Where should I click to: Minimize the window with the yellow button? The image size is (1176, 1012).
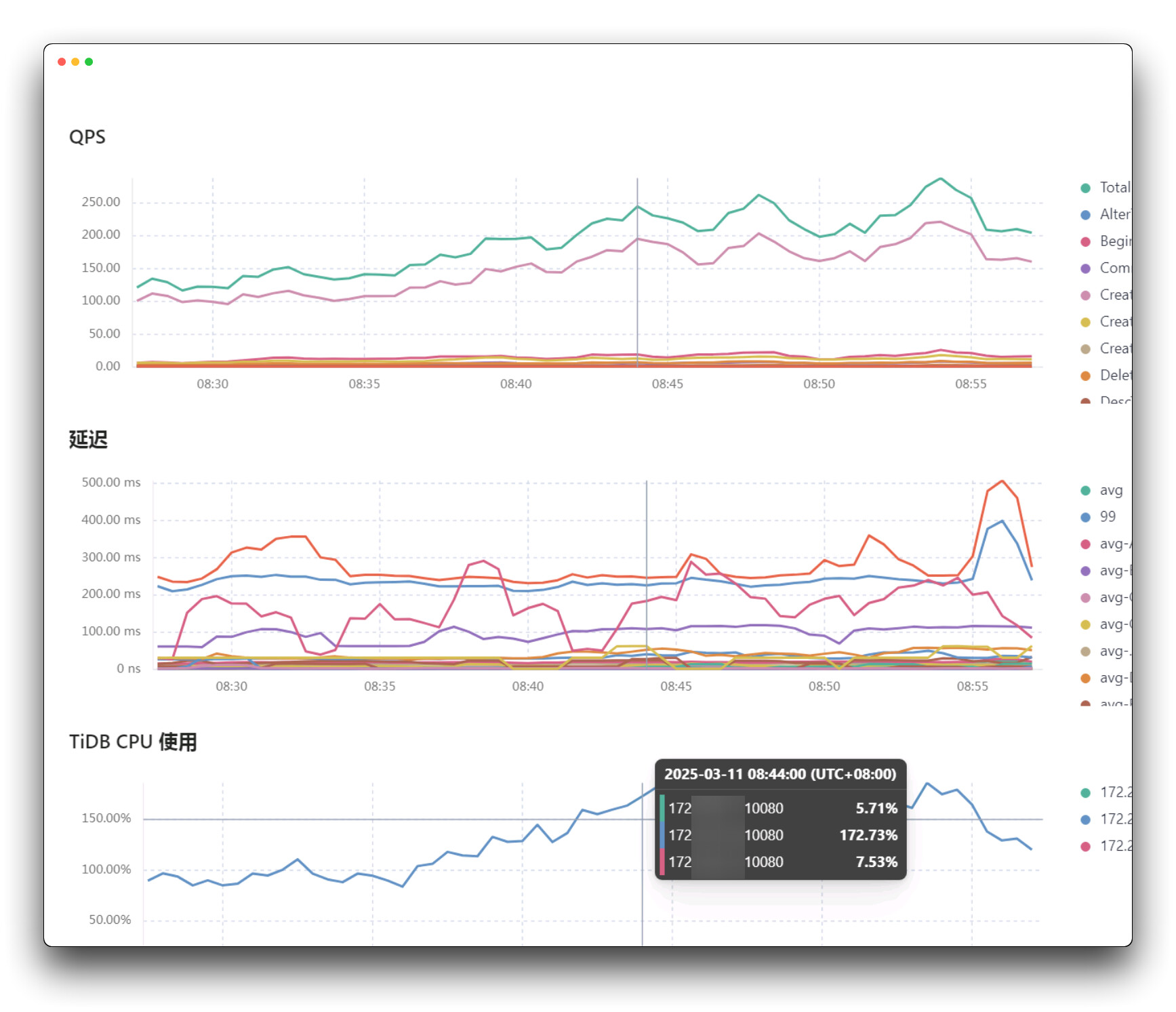75,62
